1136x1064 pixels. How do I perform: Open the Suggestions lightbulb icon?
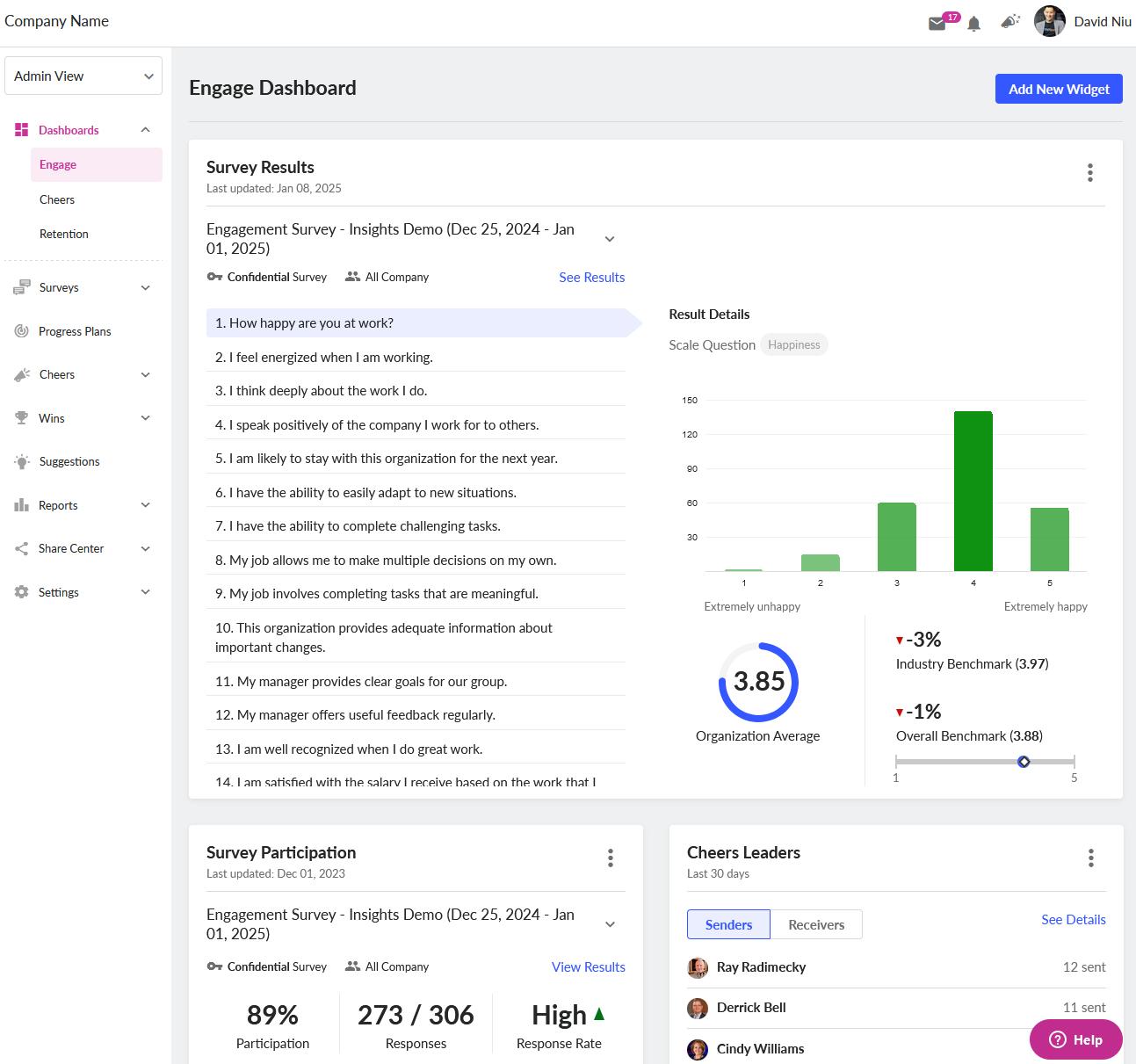tap(20, 461)
